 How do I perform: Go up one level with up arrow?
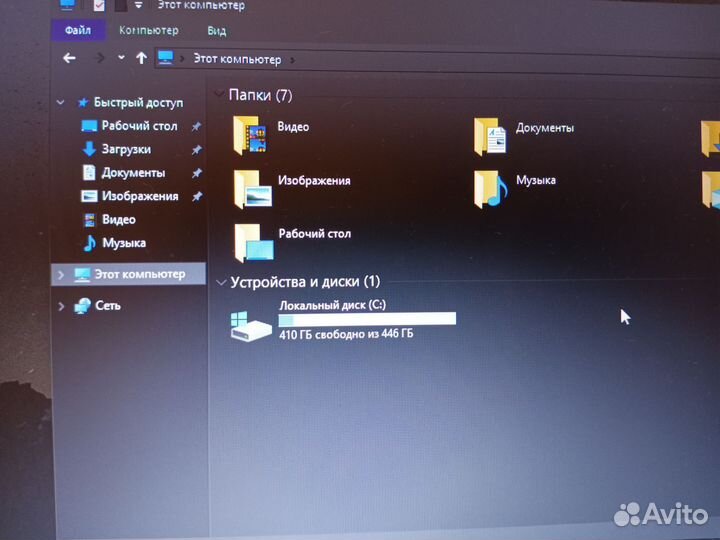[x=141, y=58]
